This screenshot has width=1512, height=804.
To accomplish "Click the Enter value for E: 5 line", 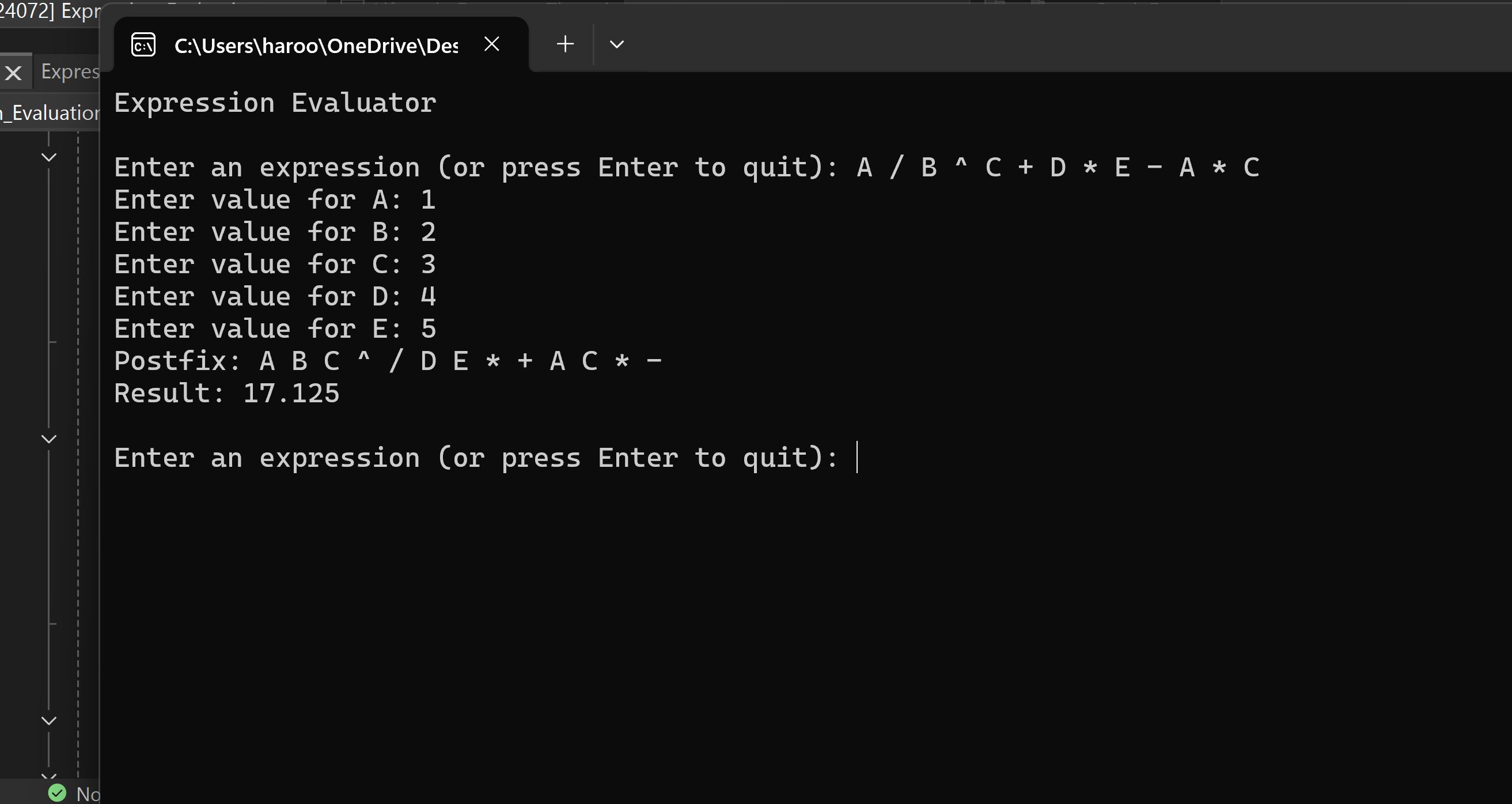I will [275, 329].
